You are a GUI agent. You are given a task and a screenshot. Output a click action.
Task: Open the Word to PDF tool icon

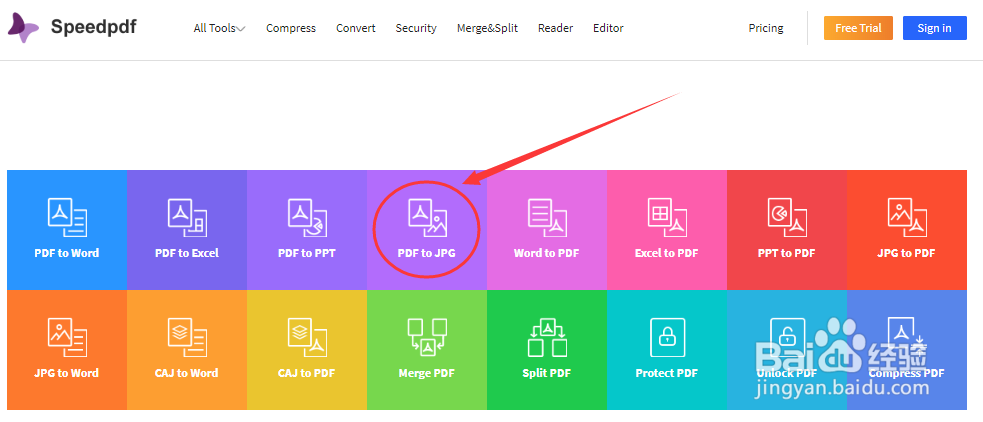pos(547,217)
